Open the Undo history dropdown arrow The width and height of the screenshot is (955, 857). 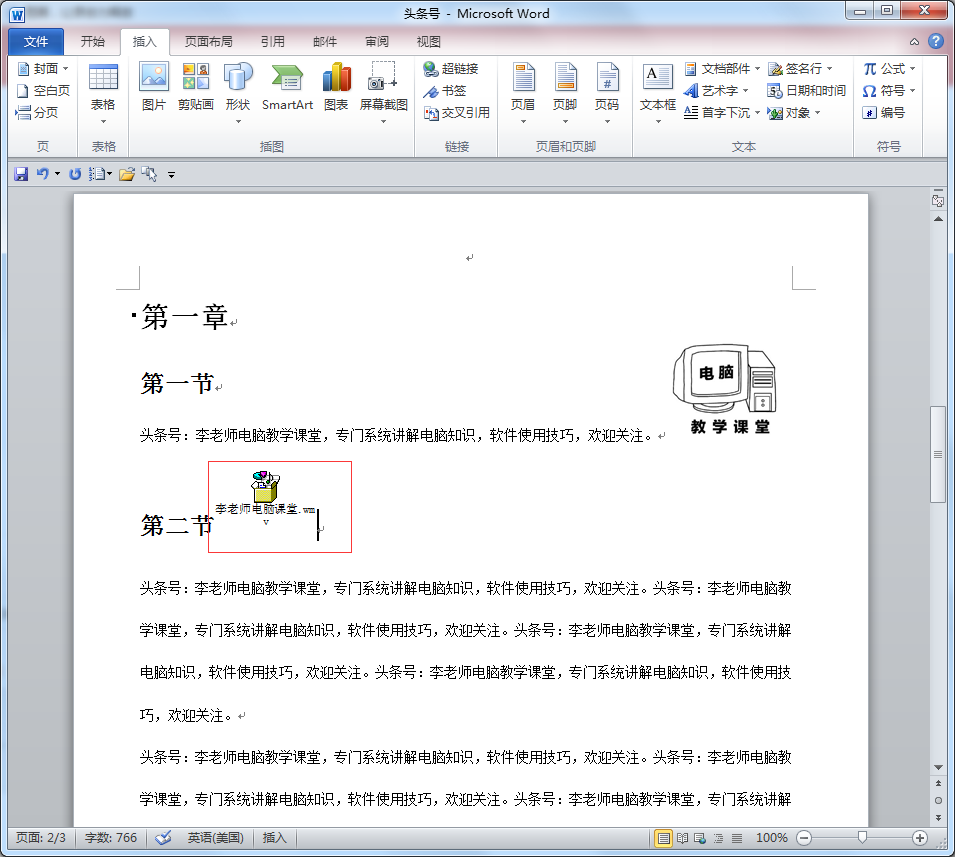coord(57,174)
